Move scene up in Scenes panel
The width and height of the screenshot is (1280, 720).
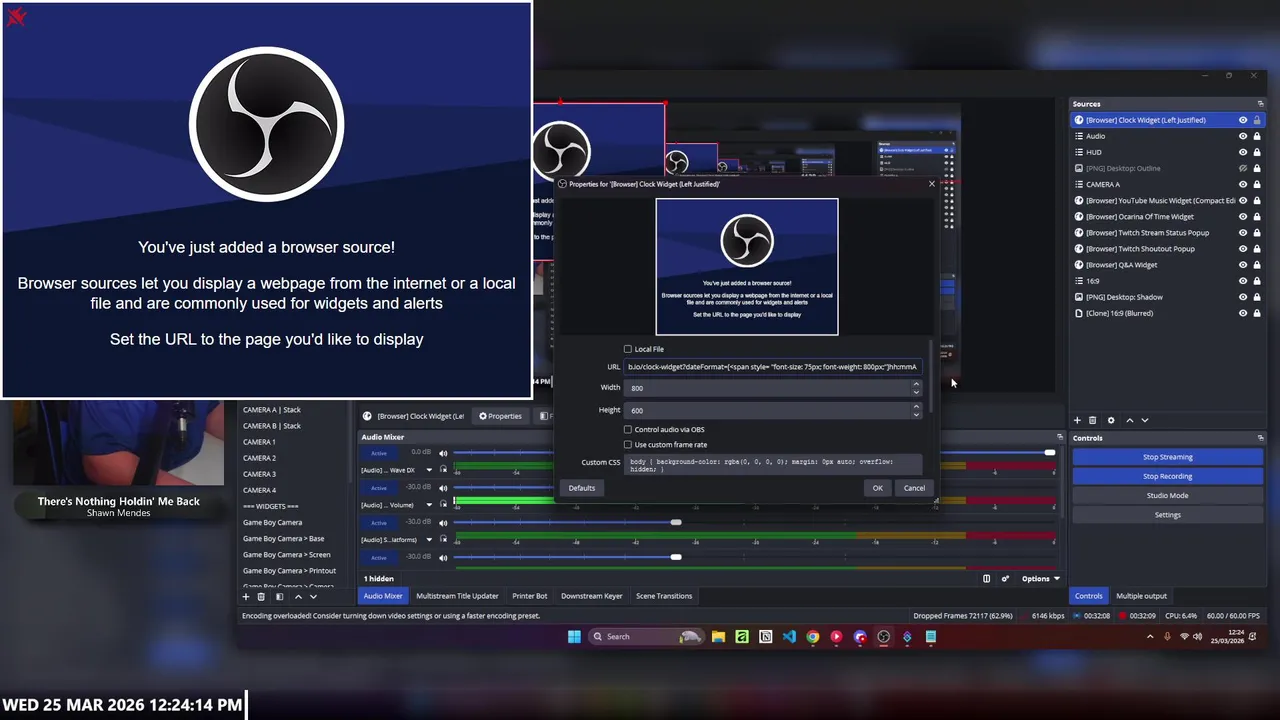coord(298,596)
